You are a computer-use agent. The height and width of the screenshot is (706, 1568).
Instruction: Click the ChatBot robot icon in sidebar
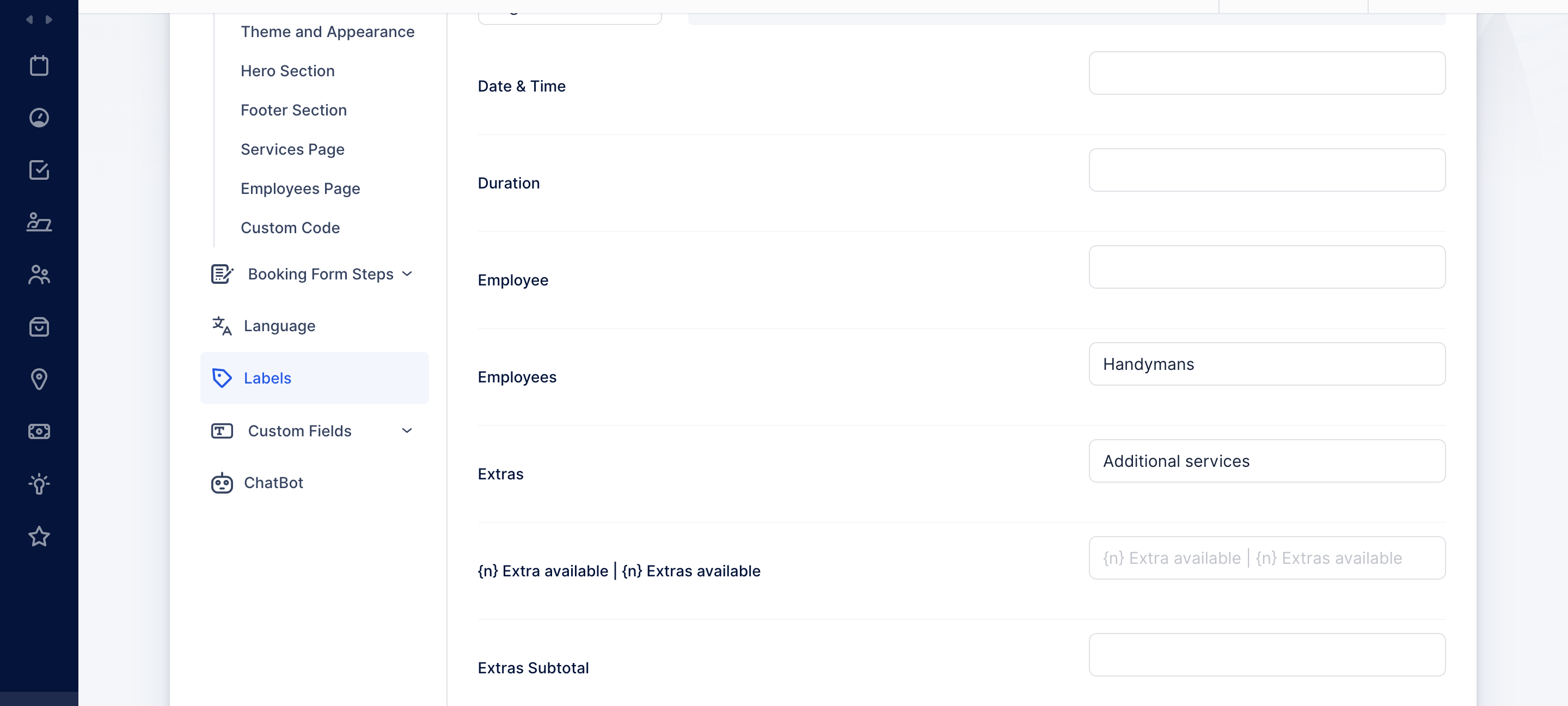(x=221, y=483)
